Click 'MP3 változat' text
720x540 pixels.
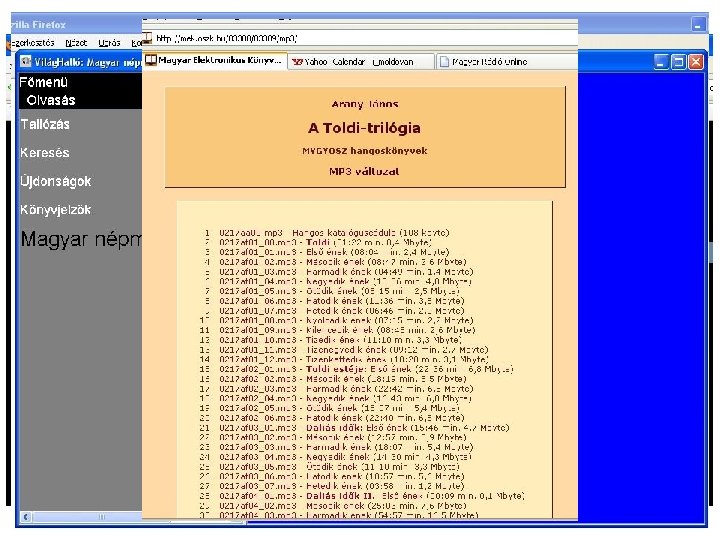click(364, 171)
